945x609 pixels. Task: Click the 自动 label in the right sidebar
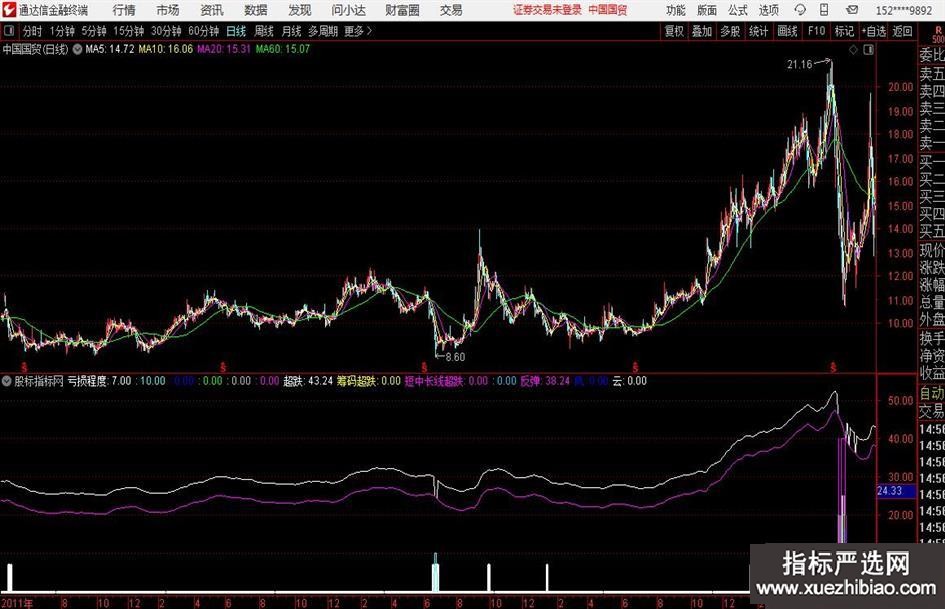(x=932, y=393)
